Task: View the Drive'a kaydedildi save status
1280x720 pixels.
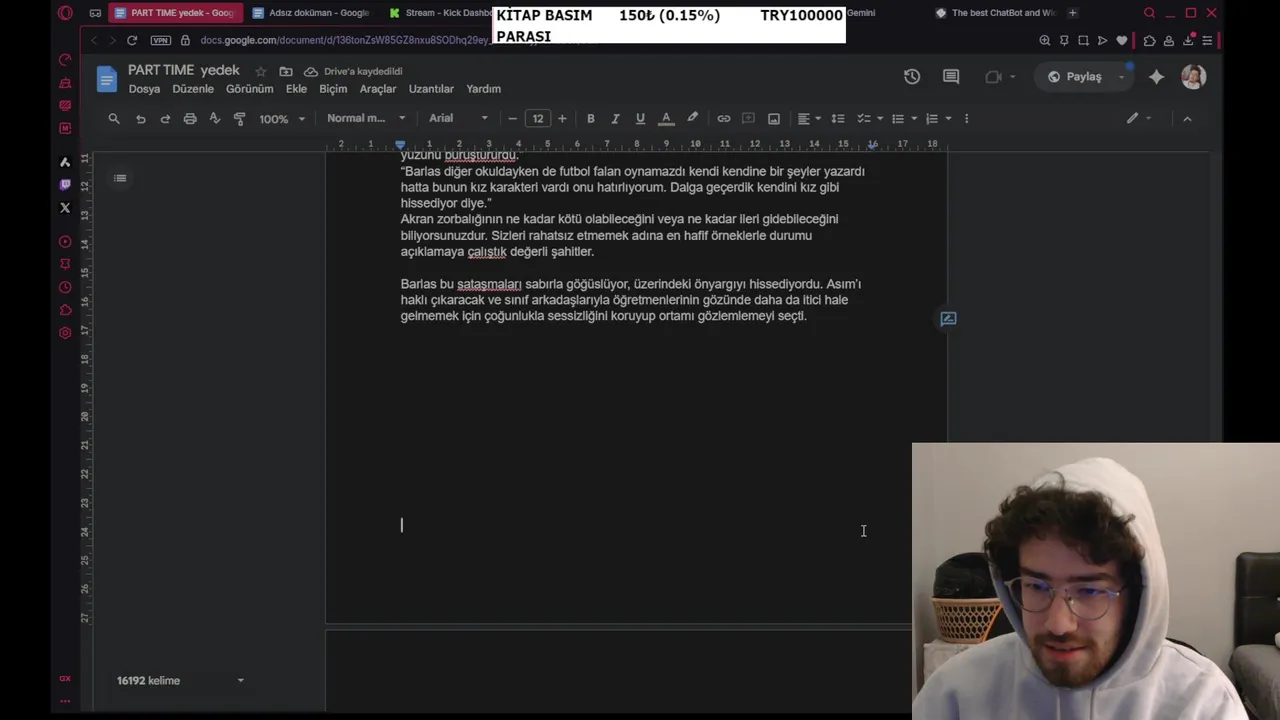Action: [x=353, y=71]
